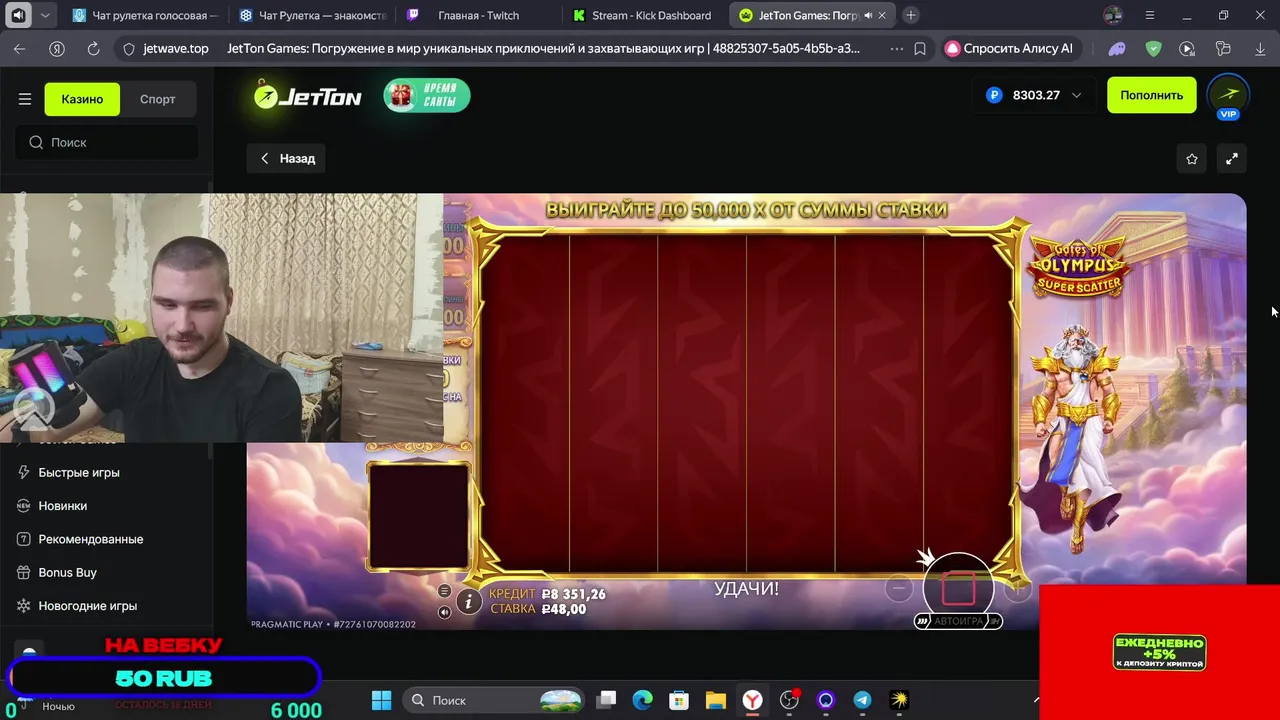Focus the Поиск search field in sidebar
The width and height of the screenshot is (1280, 720).
click(x=107, y=142)
